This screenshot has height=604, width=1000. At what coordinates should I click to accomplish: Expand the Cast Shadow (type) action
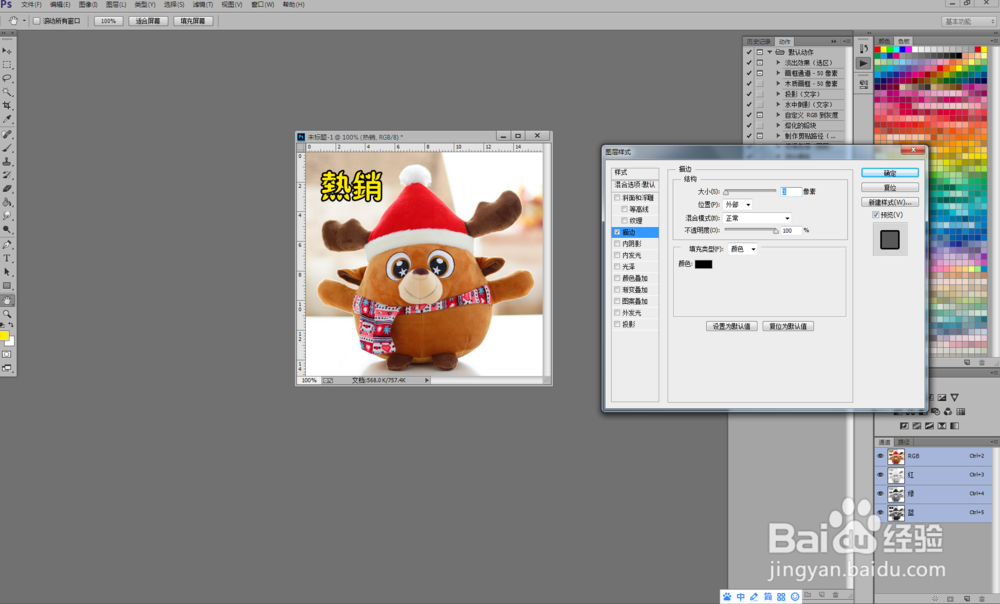pyautogui.click(x=778, y=94)
